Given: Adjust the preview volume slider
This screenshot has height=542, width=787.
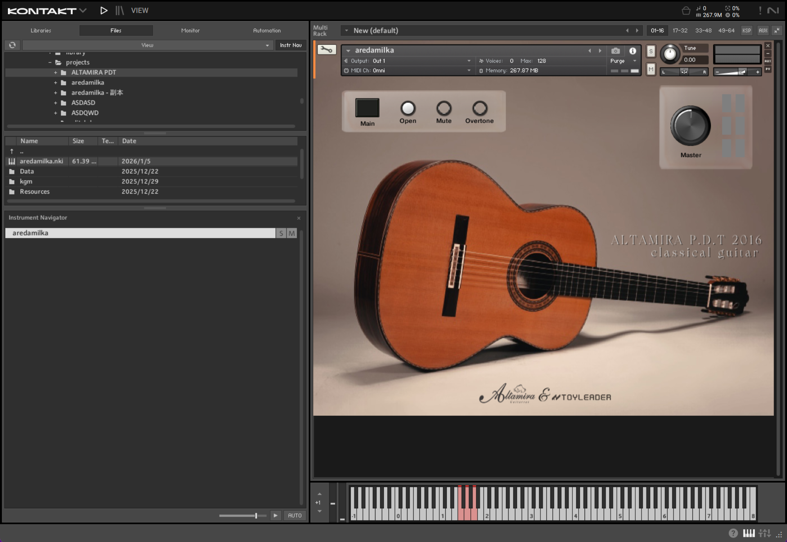Looking at the screenshot, I should click(x=243, y=515).
